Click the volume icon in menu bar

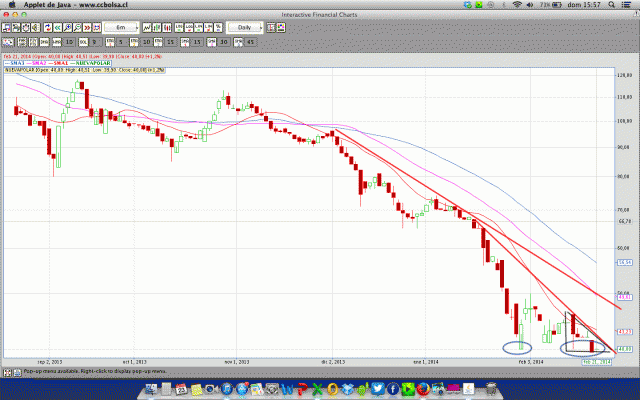click(x=530, y=5)
